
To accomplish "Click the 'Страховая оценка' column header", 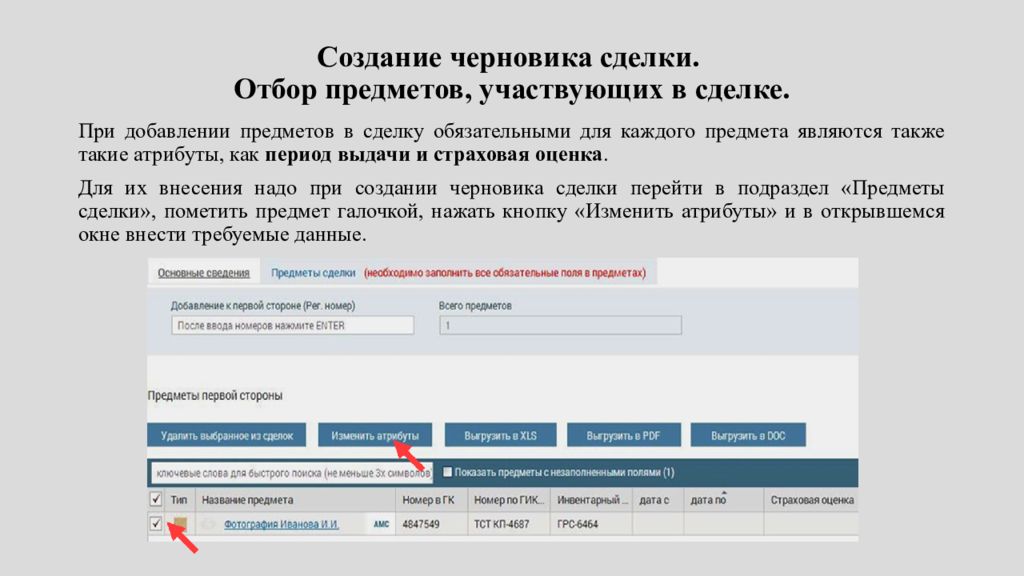I will pos(811,499).
